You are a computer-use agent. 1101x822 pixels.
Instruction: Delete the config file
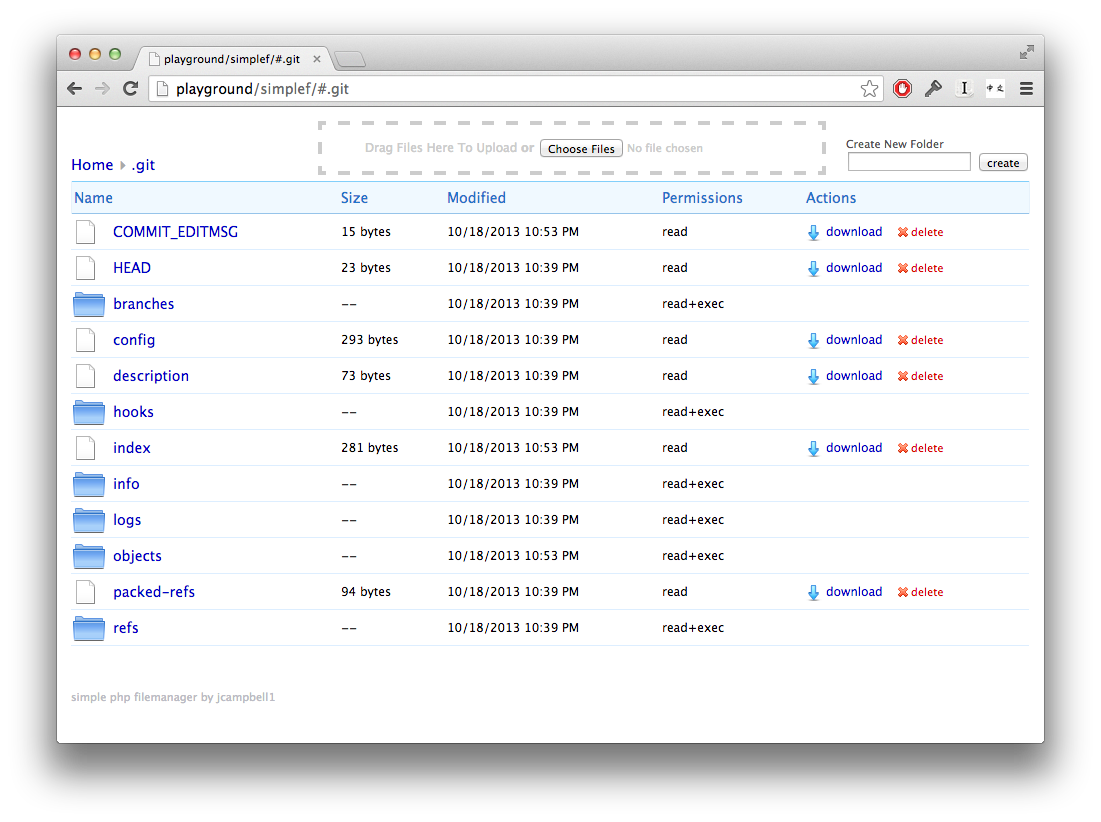click(x=921, y=340)
